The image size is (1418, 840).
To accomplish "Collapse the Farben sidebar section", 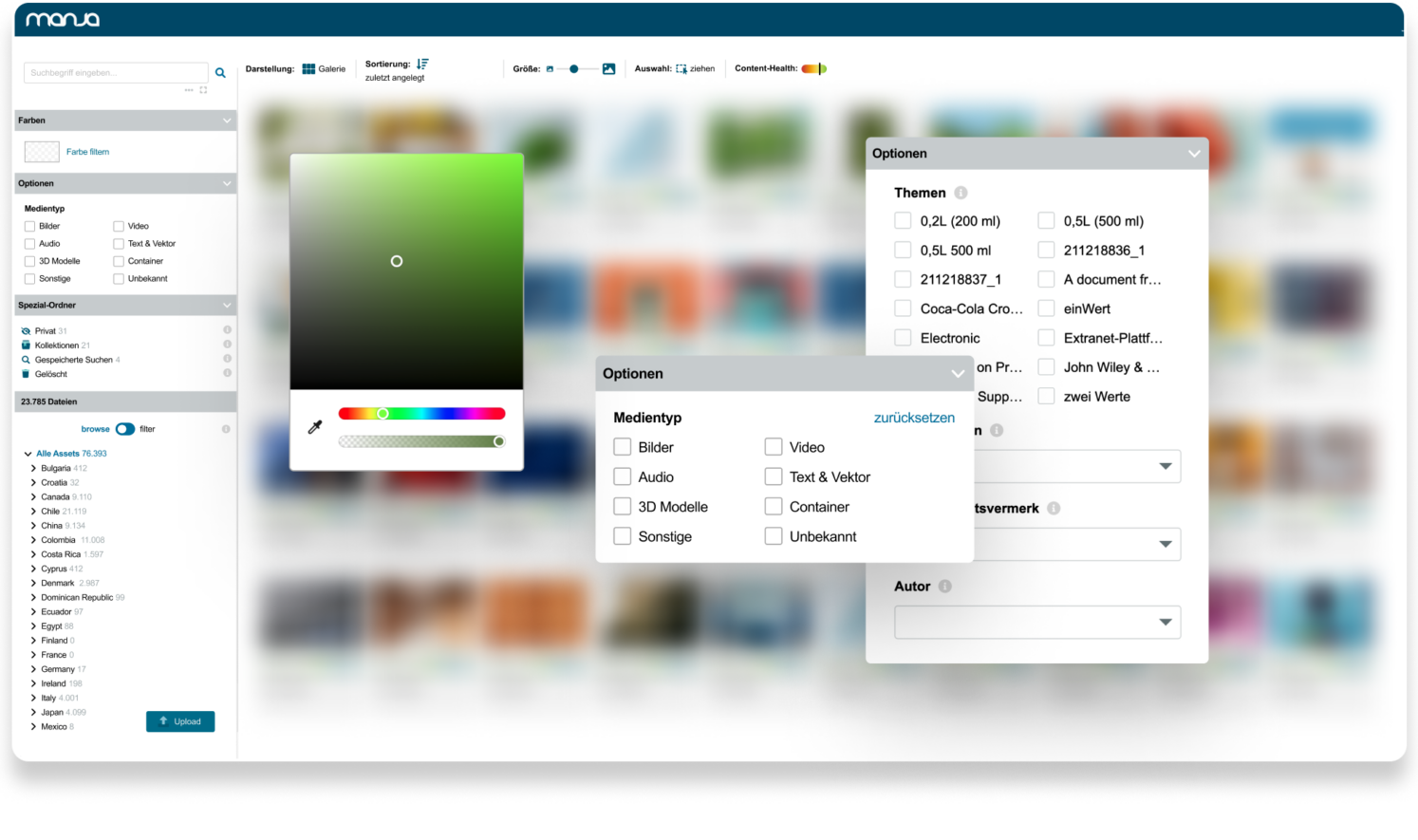I will click(227, 121).
